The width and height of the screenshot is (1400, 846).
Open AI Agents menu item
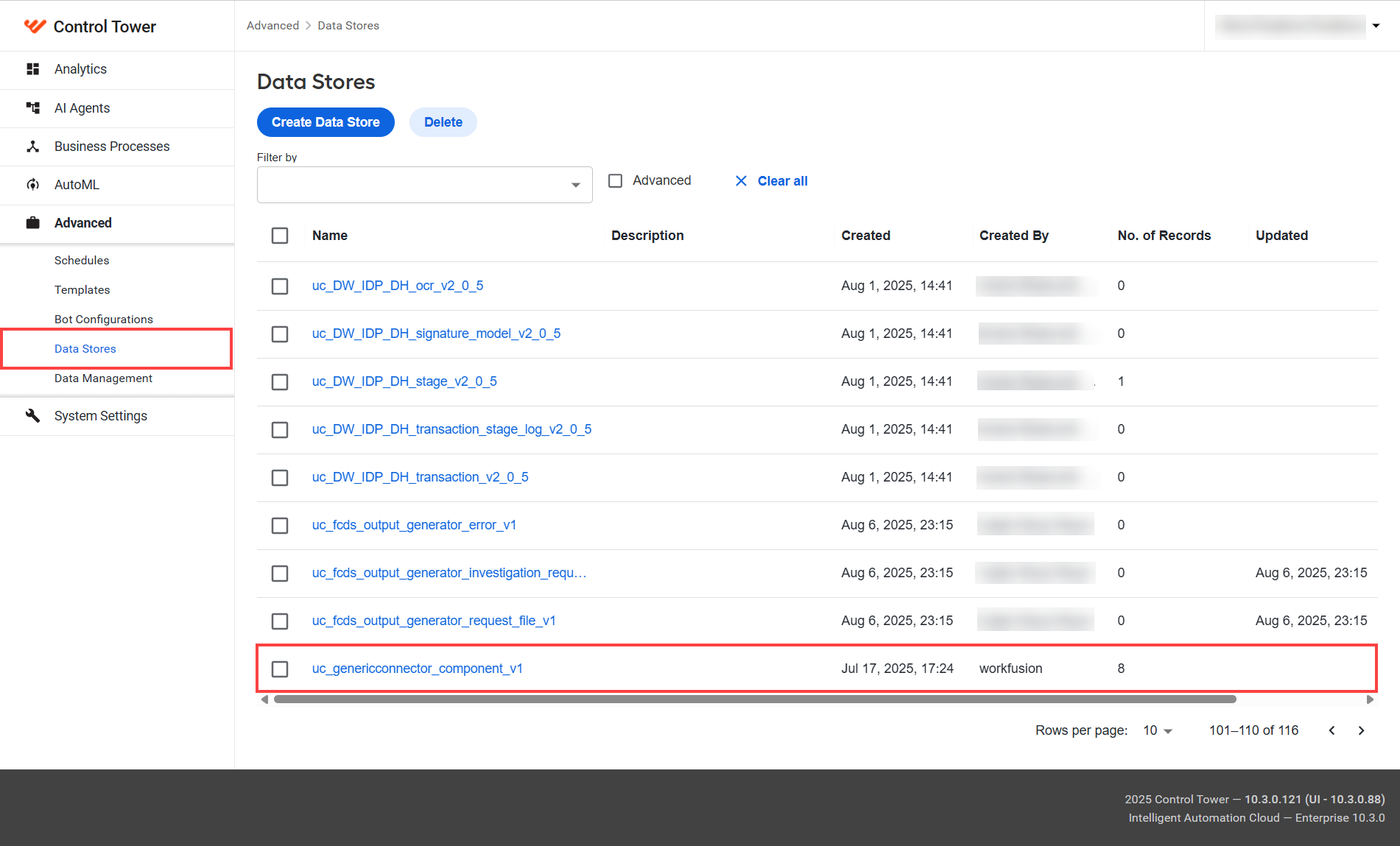click(117, 108)
